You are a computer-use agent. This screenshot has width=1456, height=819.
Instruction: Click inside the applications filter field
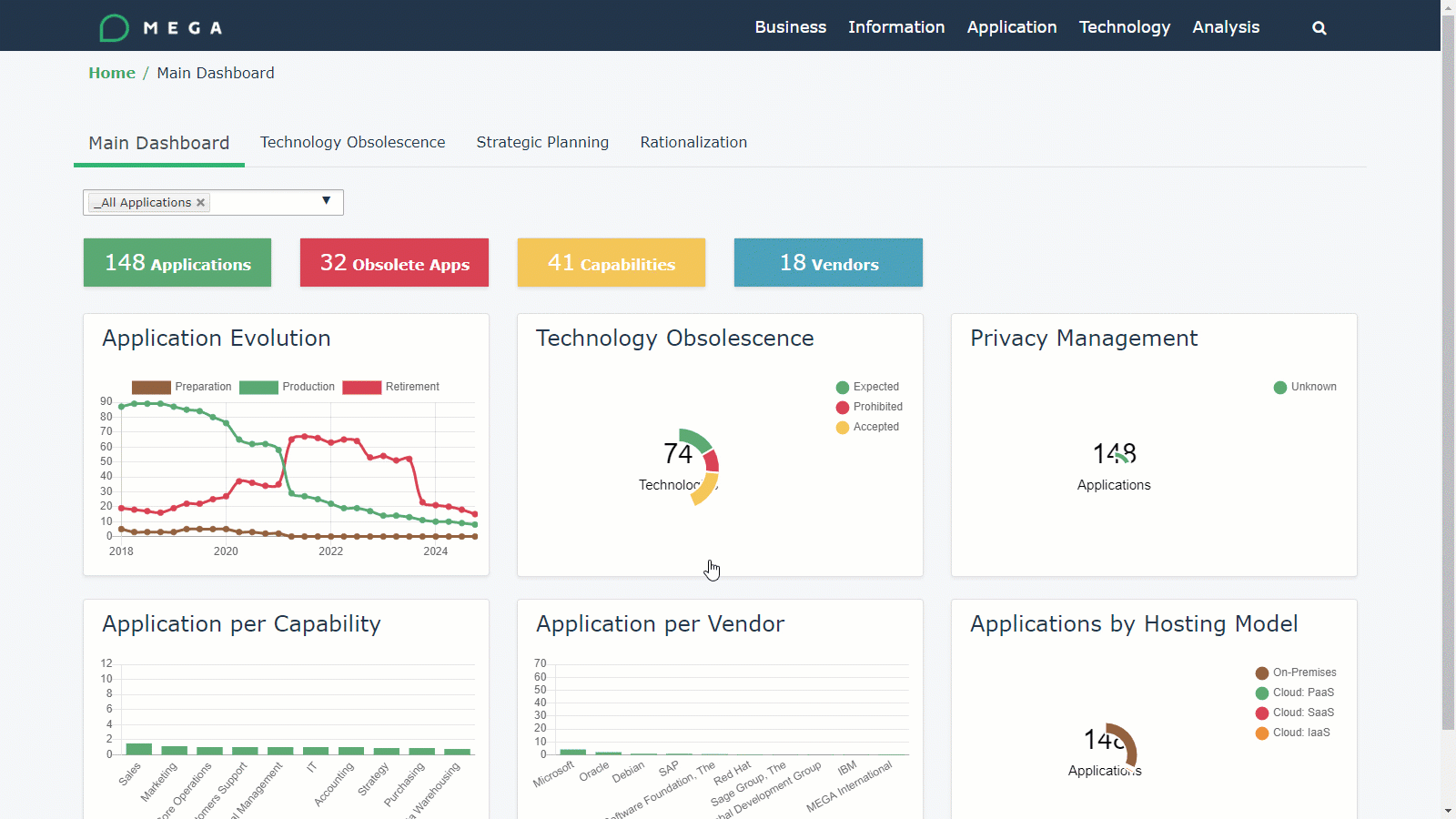point(213,202)
